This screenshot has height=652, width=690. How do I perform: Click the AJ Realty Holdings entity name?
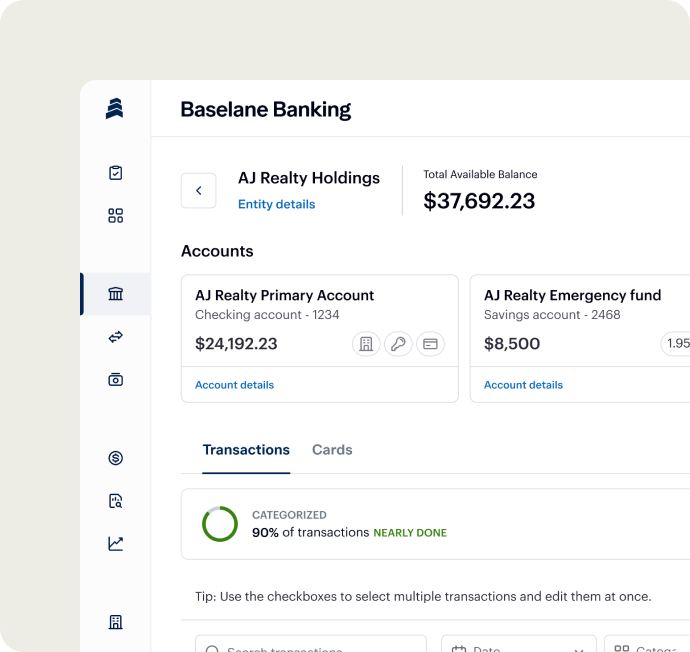click(309, 178)
